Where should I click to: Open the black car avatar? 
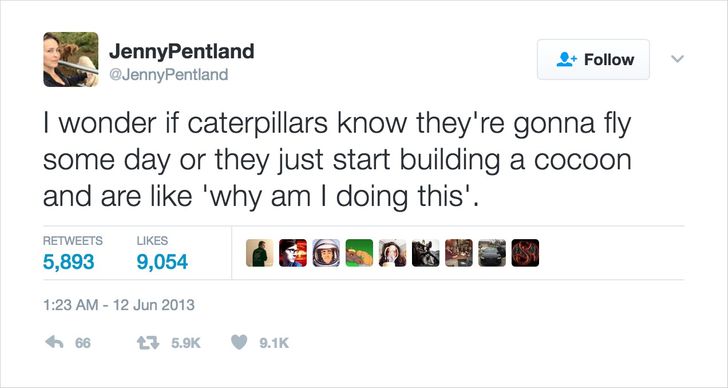click(x=492, y=253)
